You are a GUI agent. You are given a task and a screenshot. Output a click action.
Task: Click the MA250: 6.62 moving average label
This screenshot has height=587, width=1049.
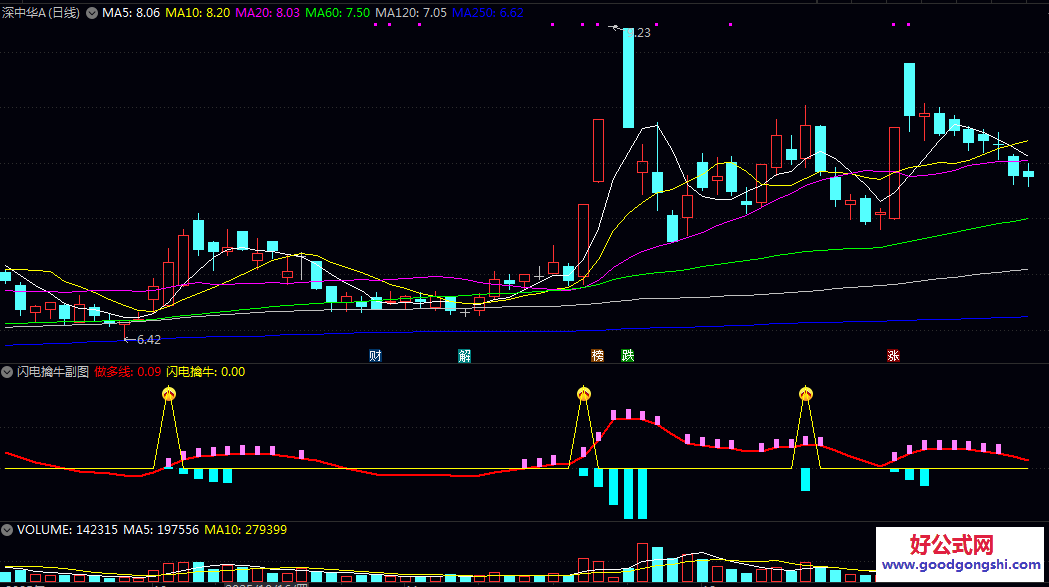[x=488, y=13]
